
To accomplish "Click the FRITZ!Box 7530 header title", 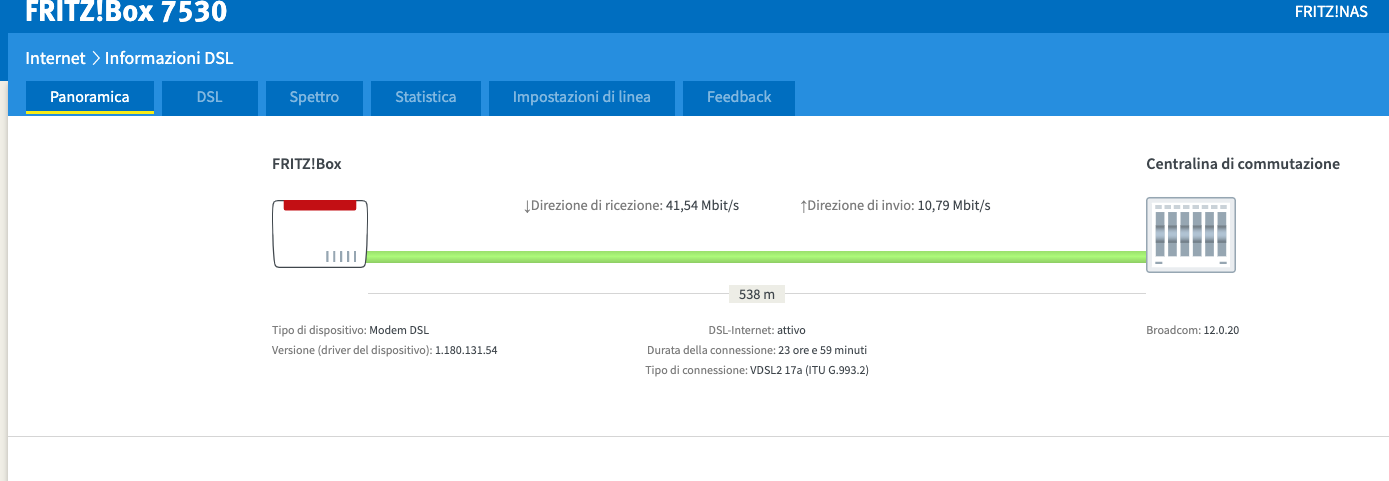I will pos(126,12).
